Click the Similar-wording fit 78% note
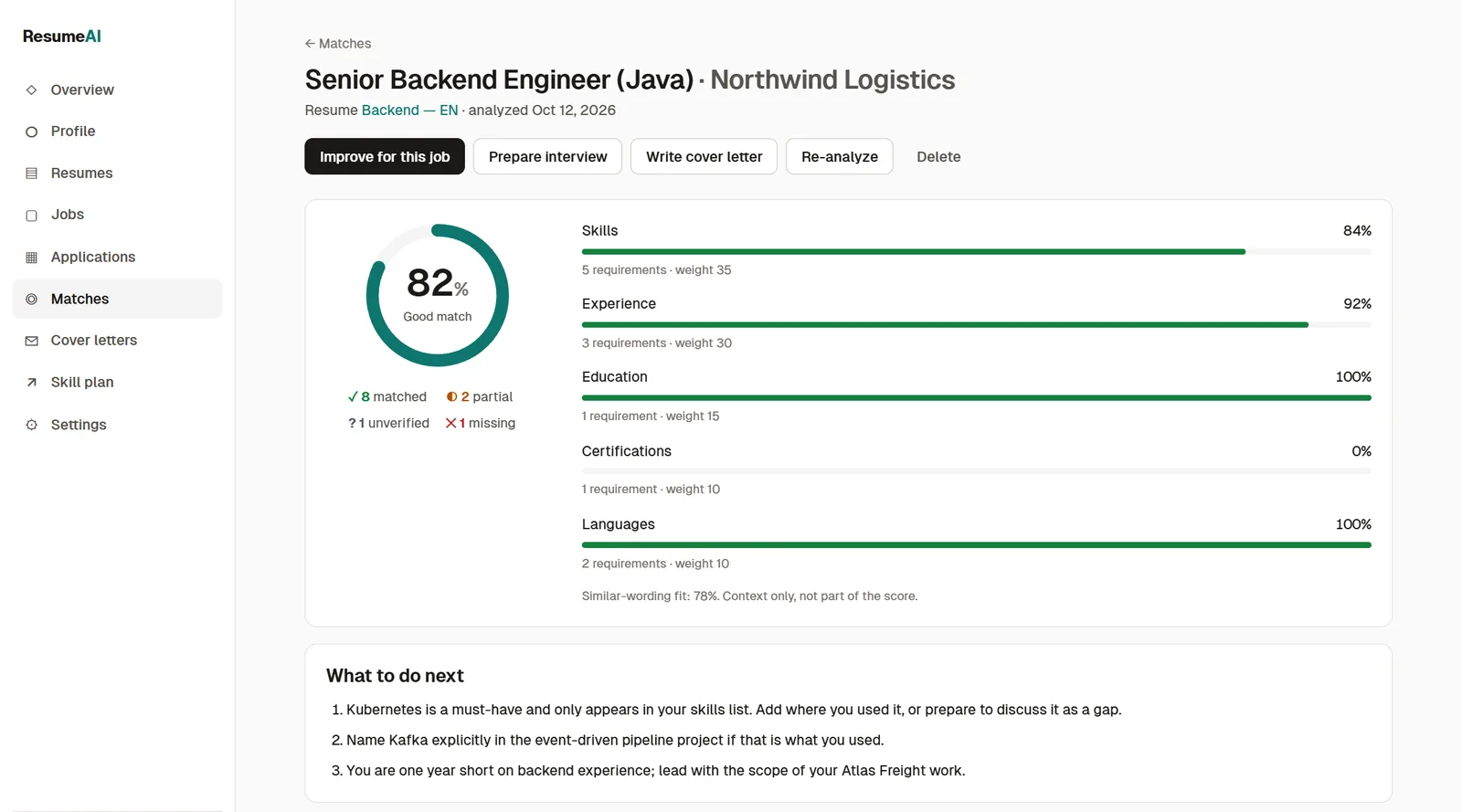Image resolution: width=1462 pixels, height=812 pixels. tap(749, 596)
